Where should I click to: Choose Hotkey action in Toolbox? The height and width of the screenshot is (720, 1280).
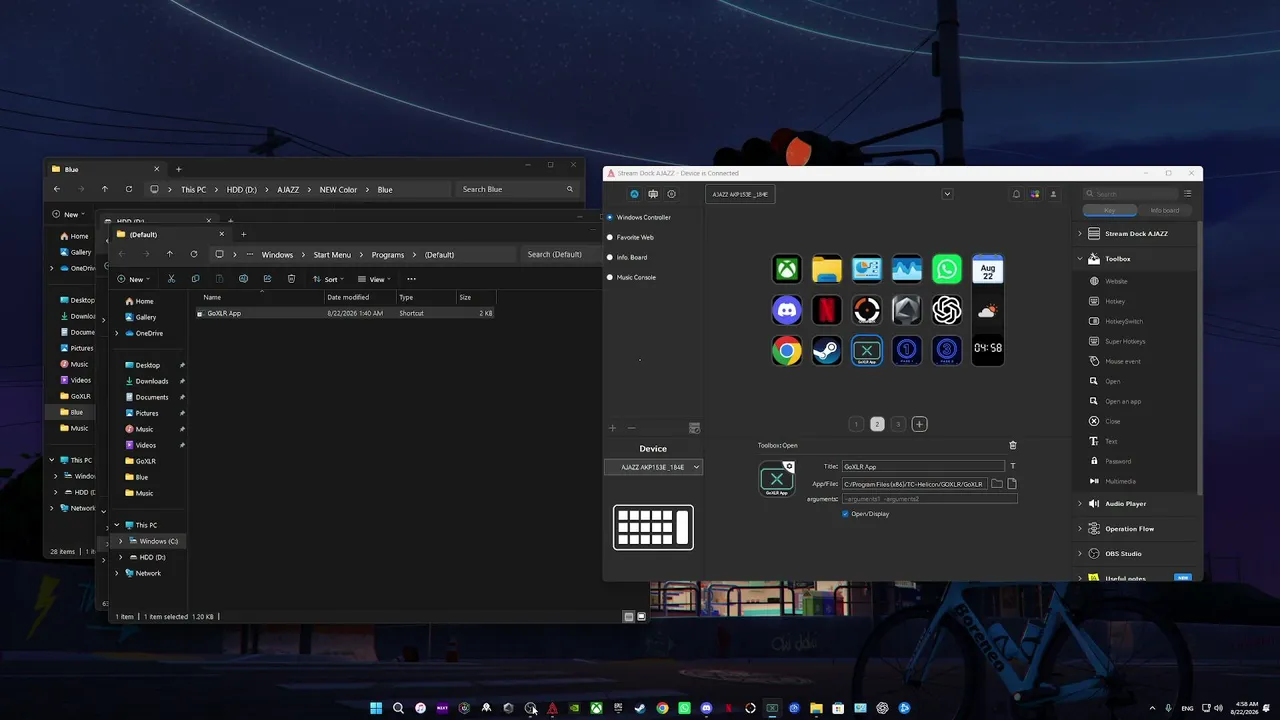pyautogui.click(x=1115, y=301)
